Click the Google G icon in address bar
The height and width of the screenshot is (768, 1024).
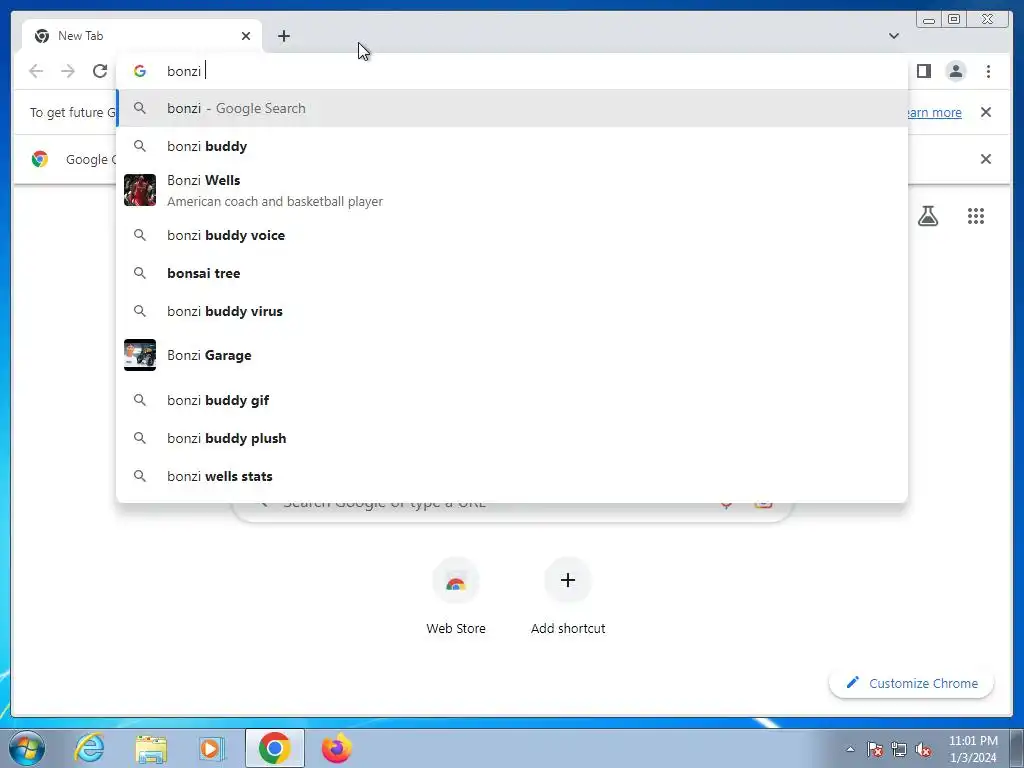140,71
